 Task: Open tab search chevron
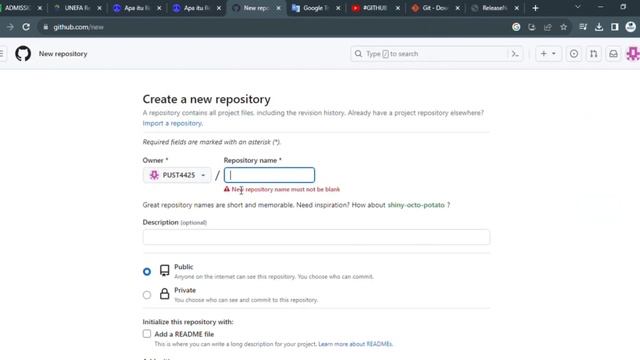click(578, 7)
